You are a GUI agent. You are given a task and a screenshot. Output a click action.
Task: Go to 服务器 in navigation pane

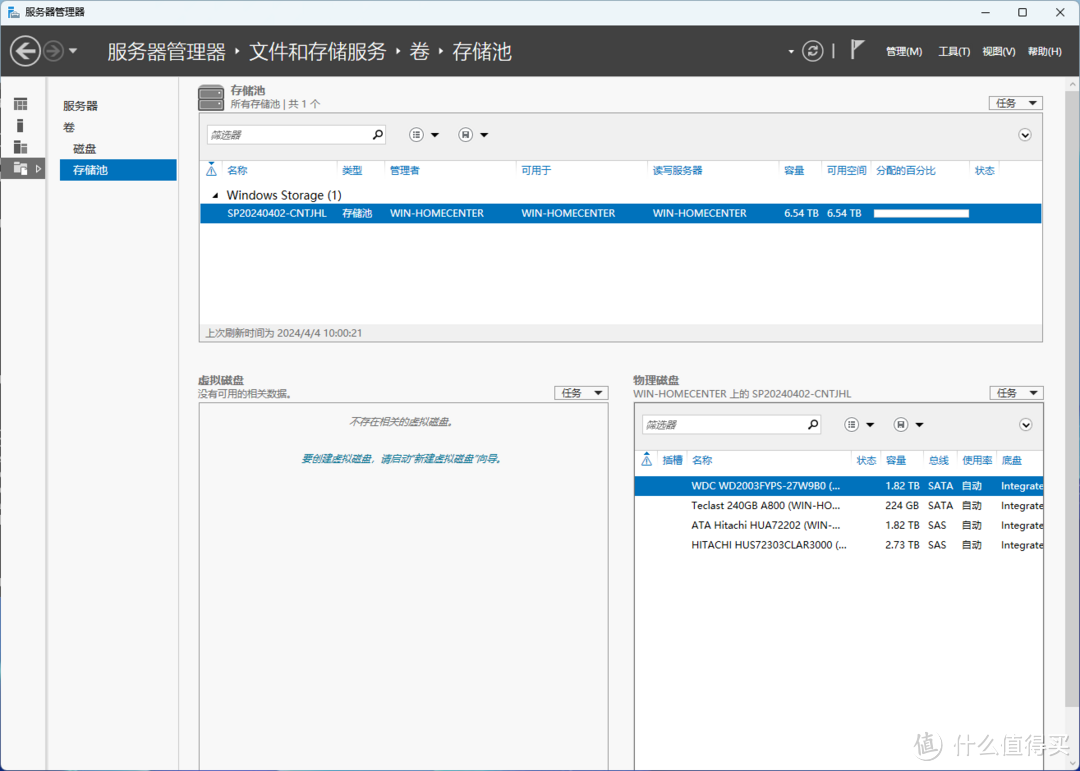pos(81,105)
